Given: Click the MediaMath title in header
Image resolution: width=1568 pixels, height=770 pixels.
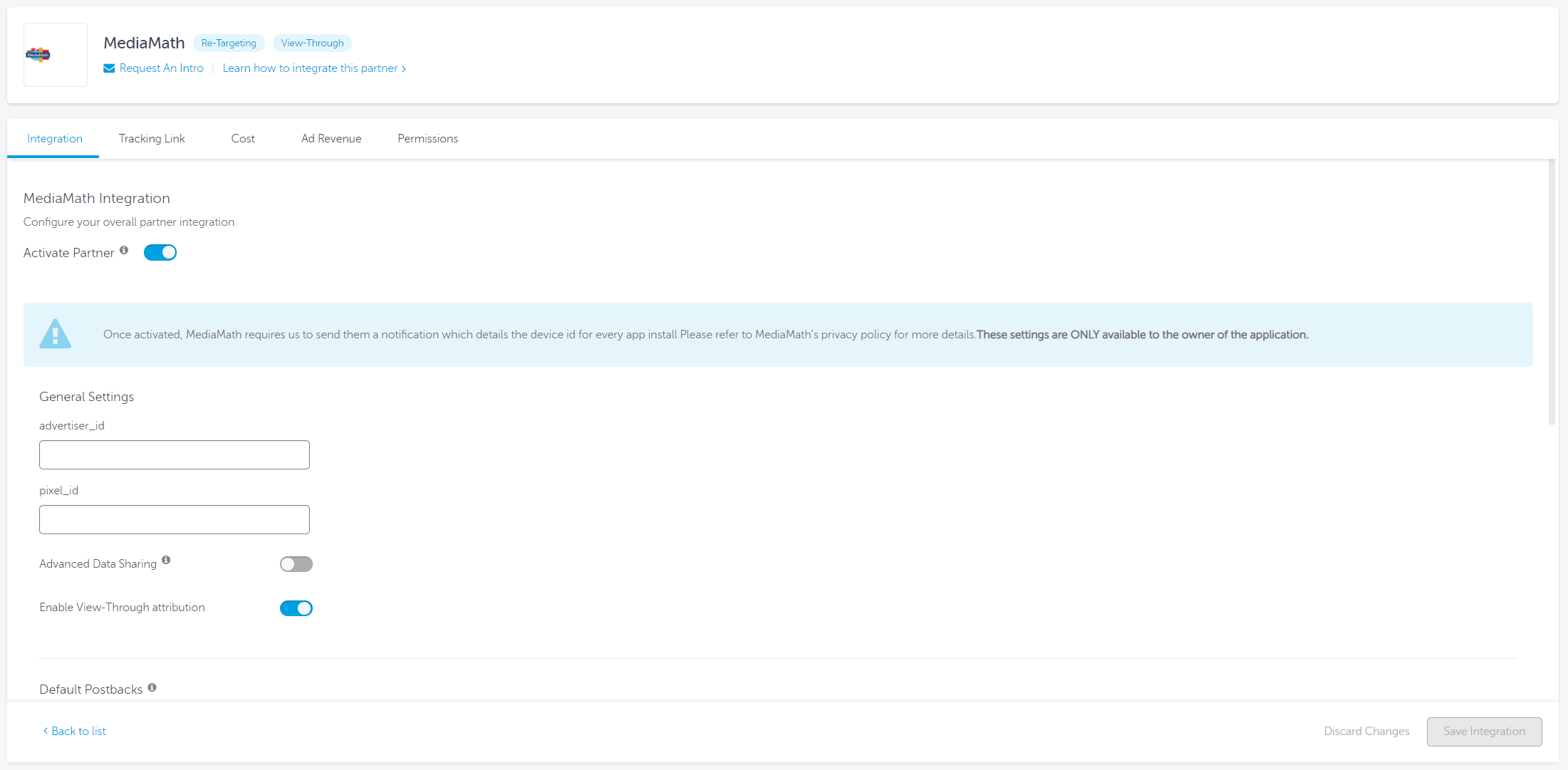Looking at the screenshot, I should click(144, 43).
